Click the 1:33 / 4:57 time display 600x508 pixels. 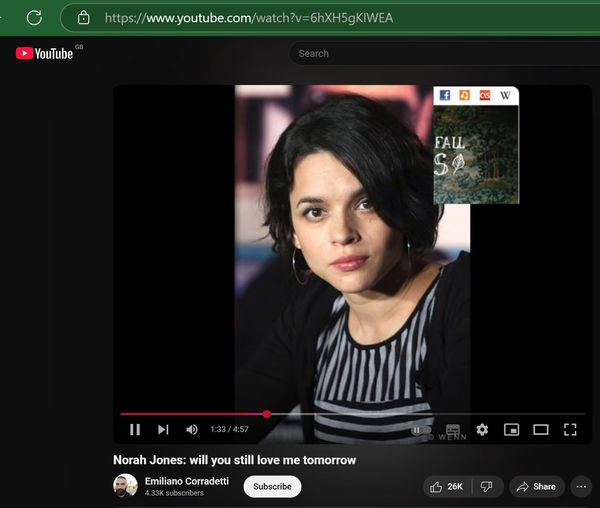pyautogui.click(x=230, y=430)
